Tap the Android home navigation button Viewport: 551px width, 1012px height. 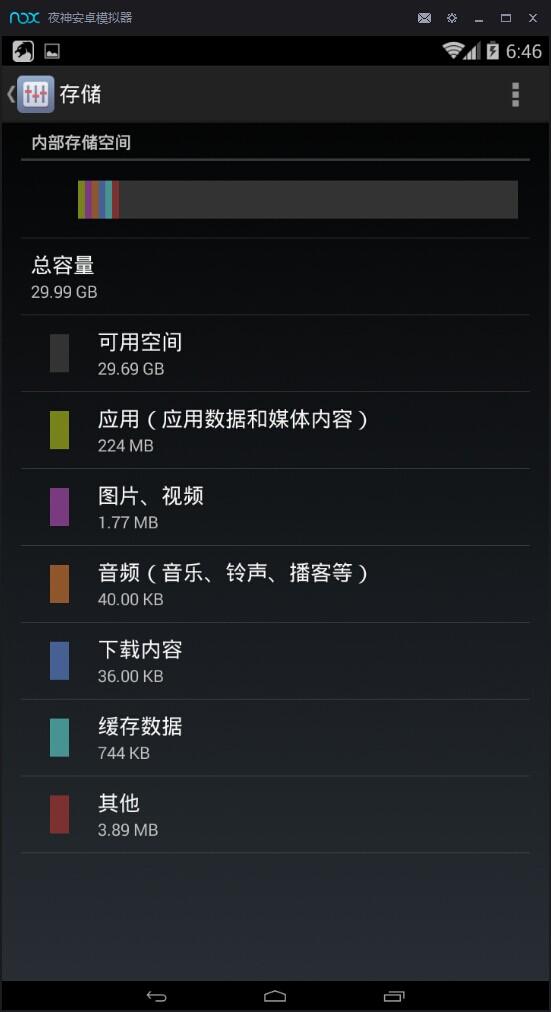coord(276,996)
